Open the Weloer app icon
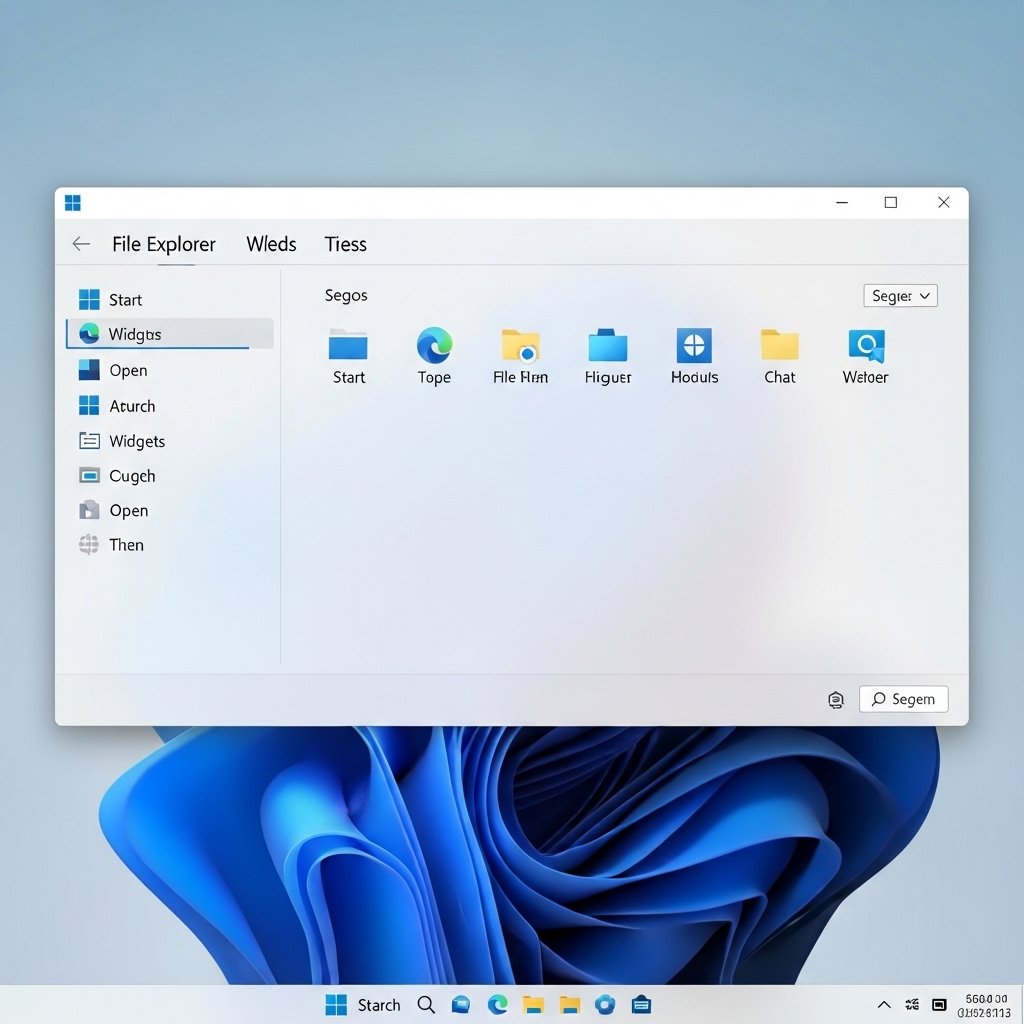Viewport: 1024px width, 1024px height. coord(866,345)
